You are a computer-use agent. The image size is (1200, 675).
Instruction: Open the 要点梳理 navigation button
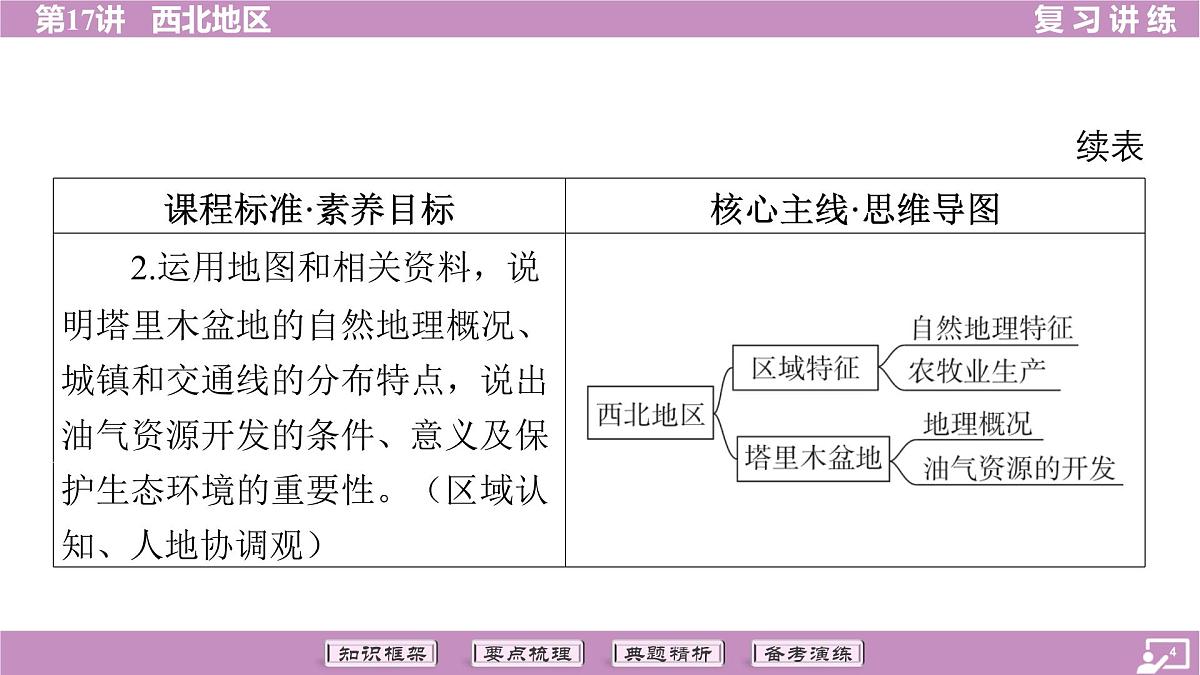[x=526, y=654]
